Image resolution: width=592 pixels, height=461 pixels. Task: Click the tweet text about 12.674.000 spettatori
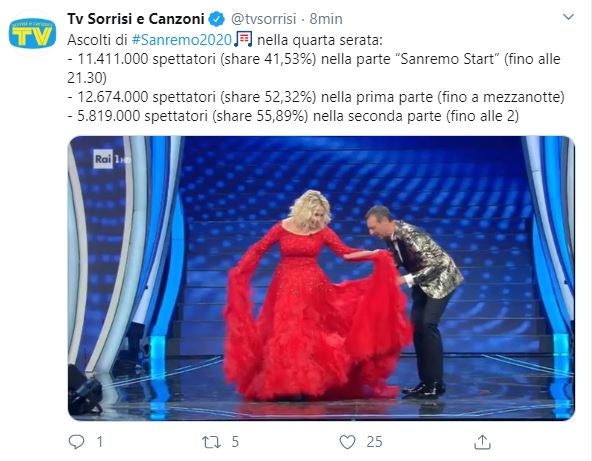[316, 97]
